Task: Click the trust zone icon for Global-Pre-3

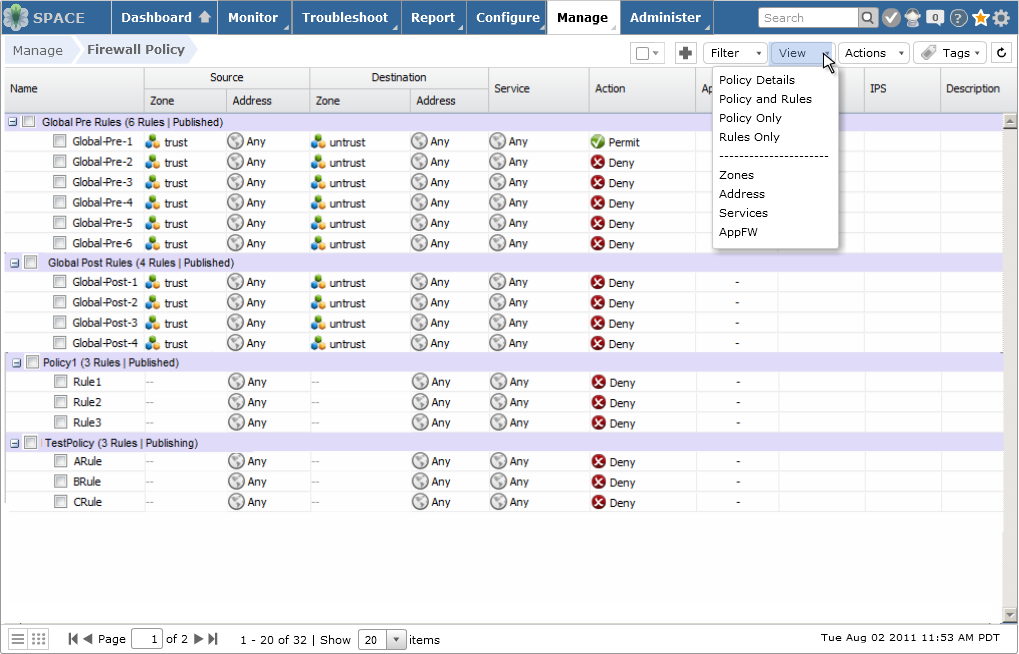Action: [153, 182]
